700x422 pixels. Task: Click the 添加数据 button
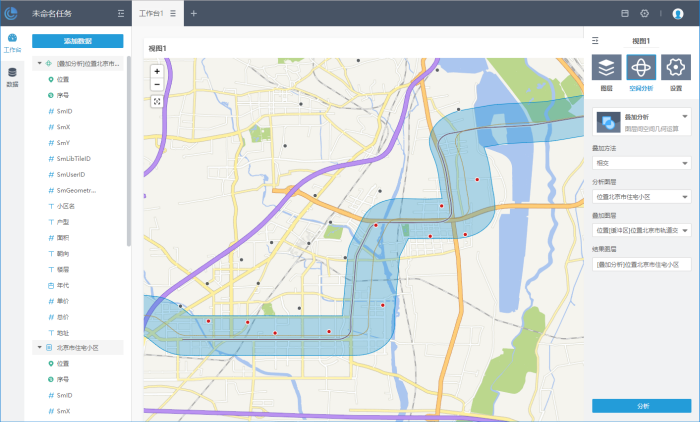[77, 41]
